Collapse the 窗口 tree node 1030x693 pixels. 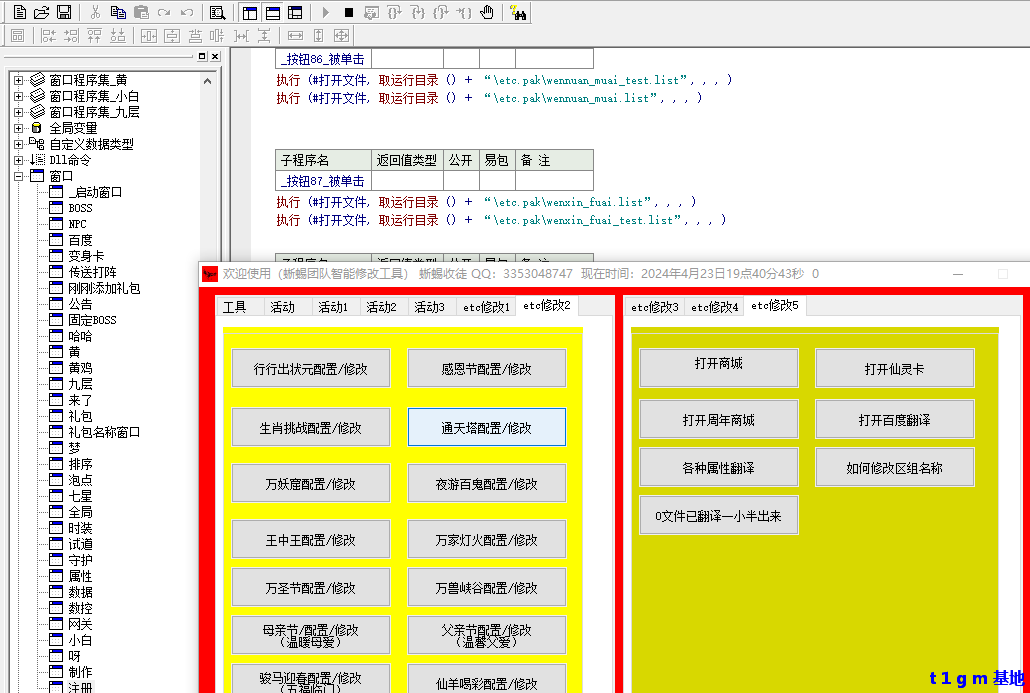pyautogui.click(x=18, y=176)
